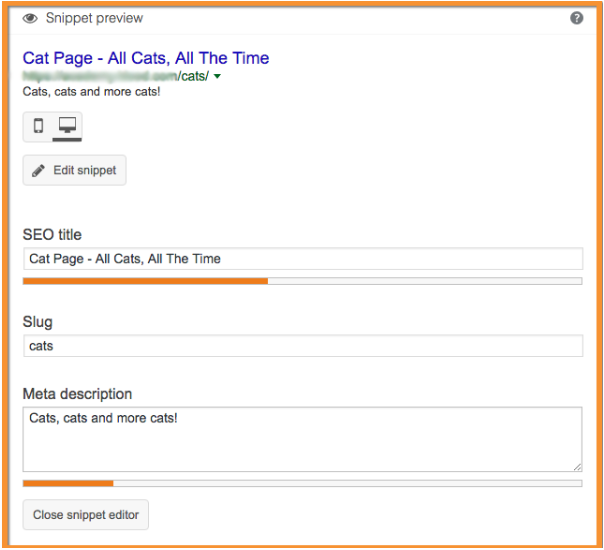Click into the Slug field containing cats
The height and width of the screenshot is (550, 604).
(x=302, y=346)
